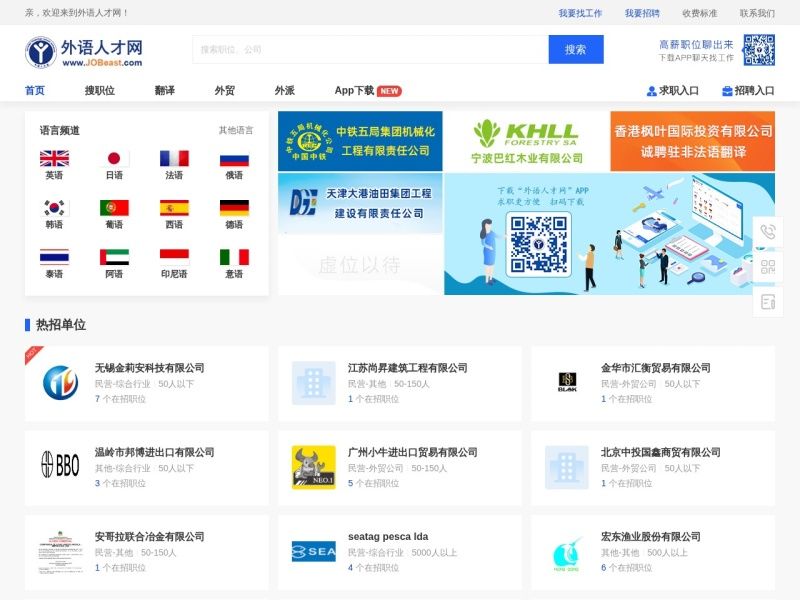Image resolution: width=800 pixels, height=600 pixels.
Task: Open the 中铁五局集团机械化 banner ad
Action: (x=360, y=141)
